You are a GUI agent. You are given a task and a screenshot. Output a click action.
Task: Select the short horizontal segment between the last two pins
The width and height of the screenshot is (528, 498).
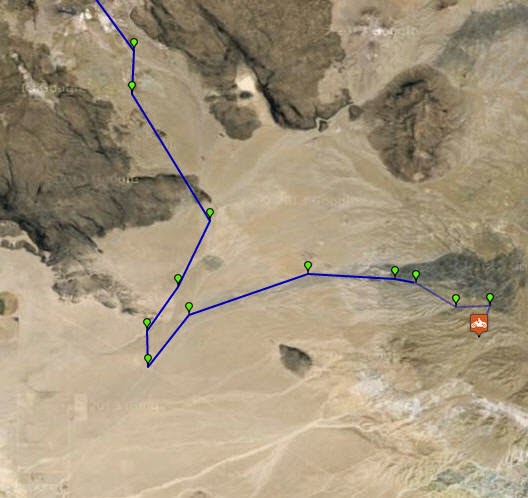click(473, 306)
